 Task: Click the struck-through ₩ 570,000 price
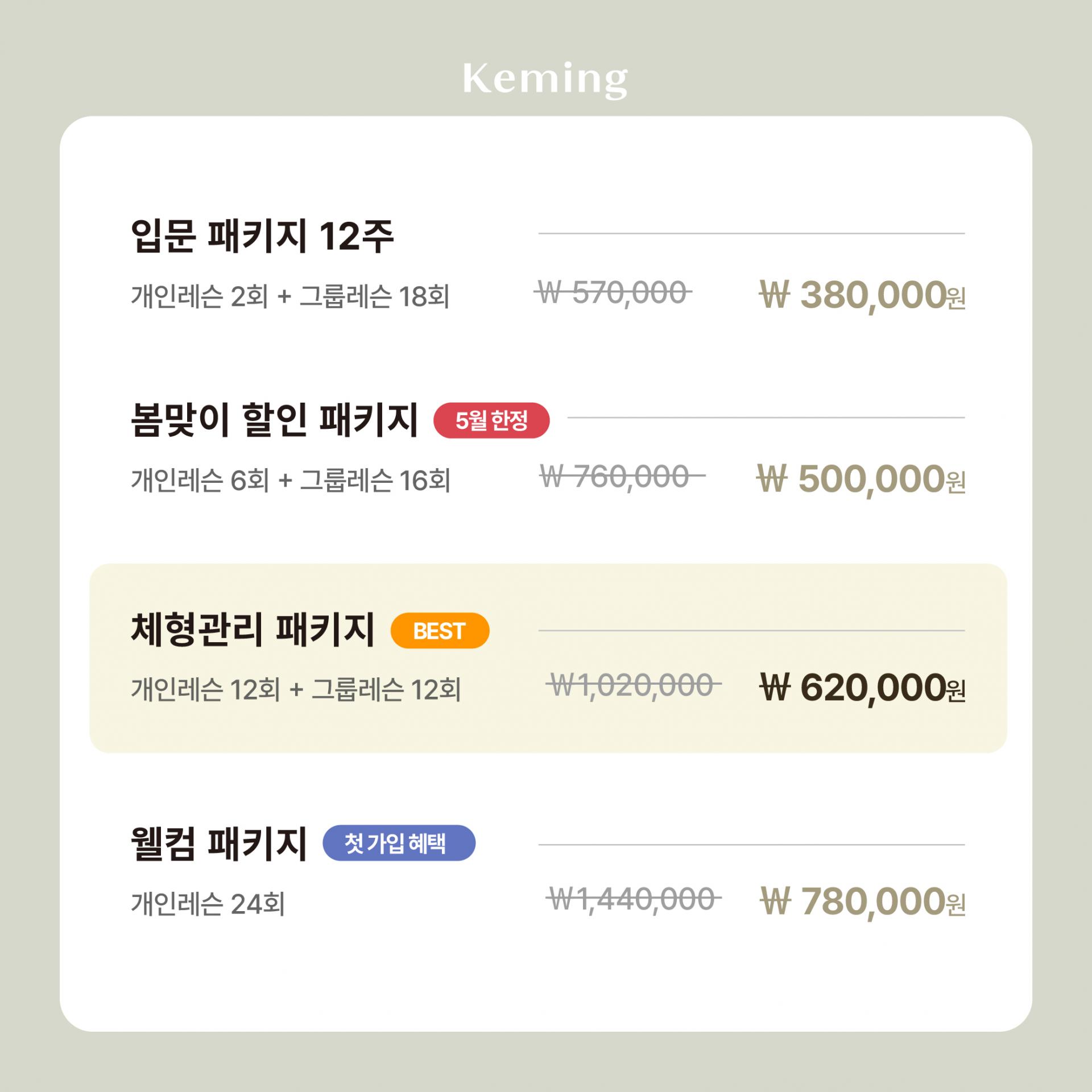(613, 293)
